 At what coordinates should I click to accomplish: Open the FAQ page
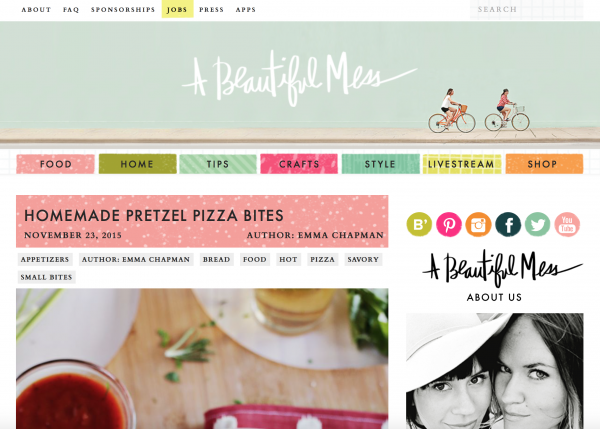[71, 9]
